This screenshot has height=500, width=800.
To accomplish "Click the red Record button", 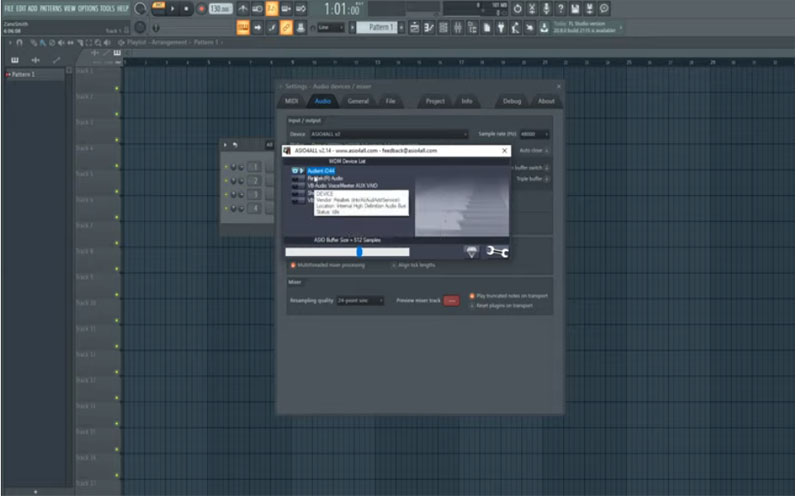I will tap(201, 9).
